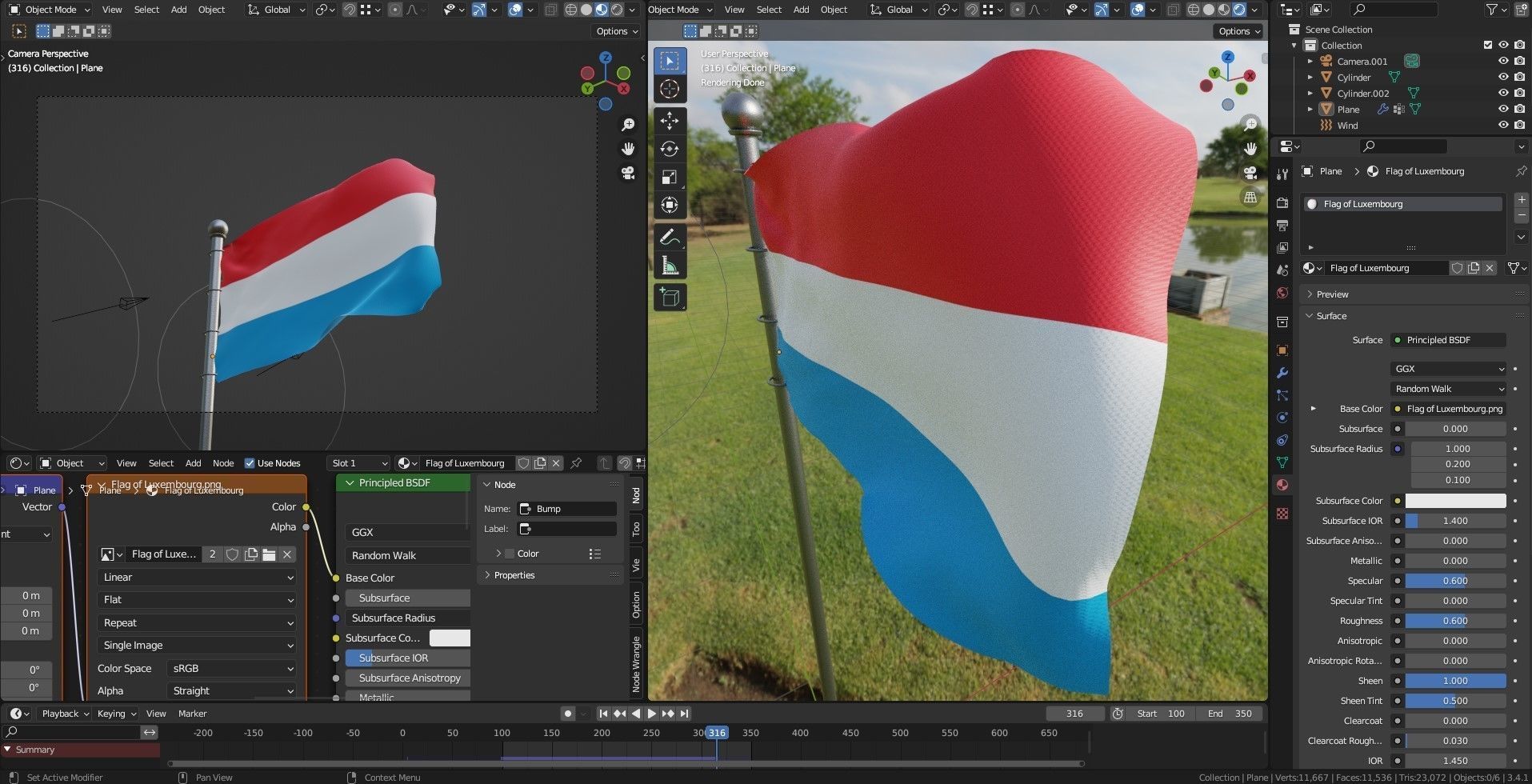This screenshot has width=1532, height=784.
Task: Select the Annotate tool
Action: coord(670,235)
